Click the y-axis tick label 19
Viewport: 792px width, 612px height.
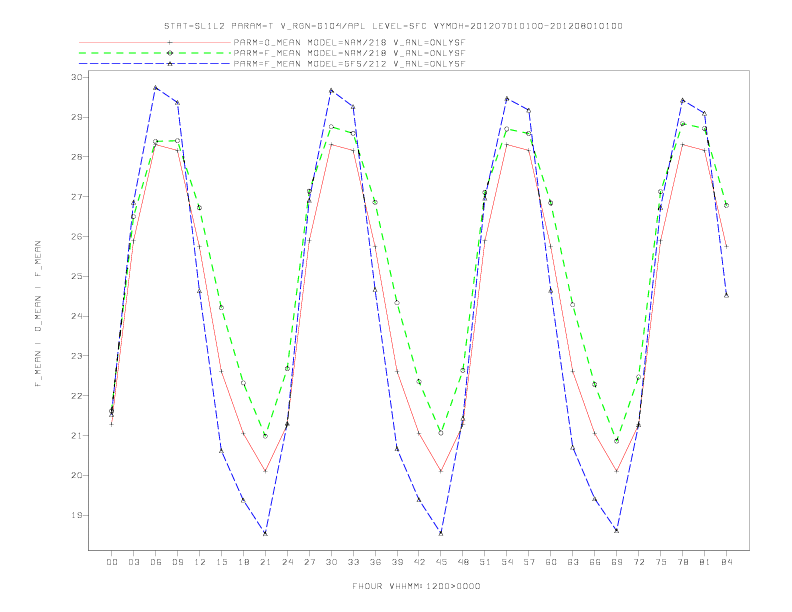pos(77,516)
